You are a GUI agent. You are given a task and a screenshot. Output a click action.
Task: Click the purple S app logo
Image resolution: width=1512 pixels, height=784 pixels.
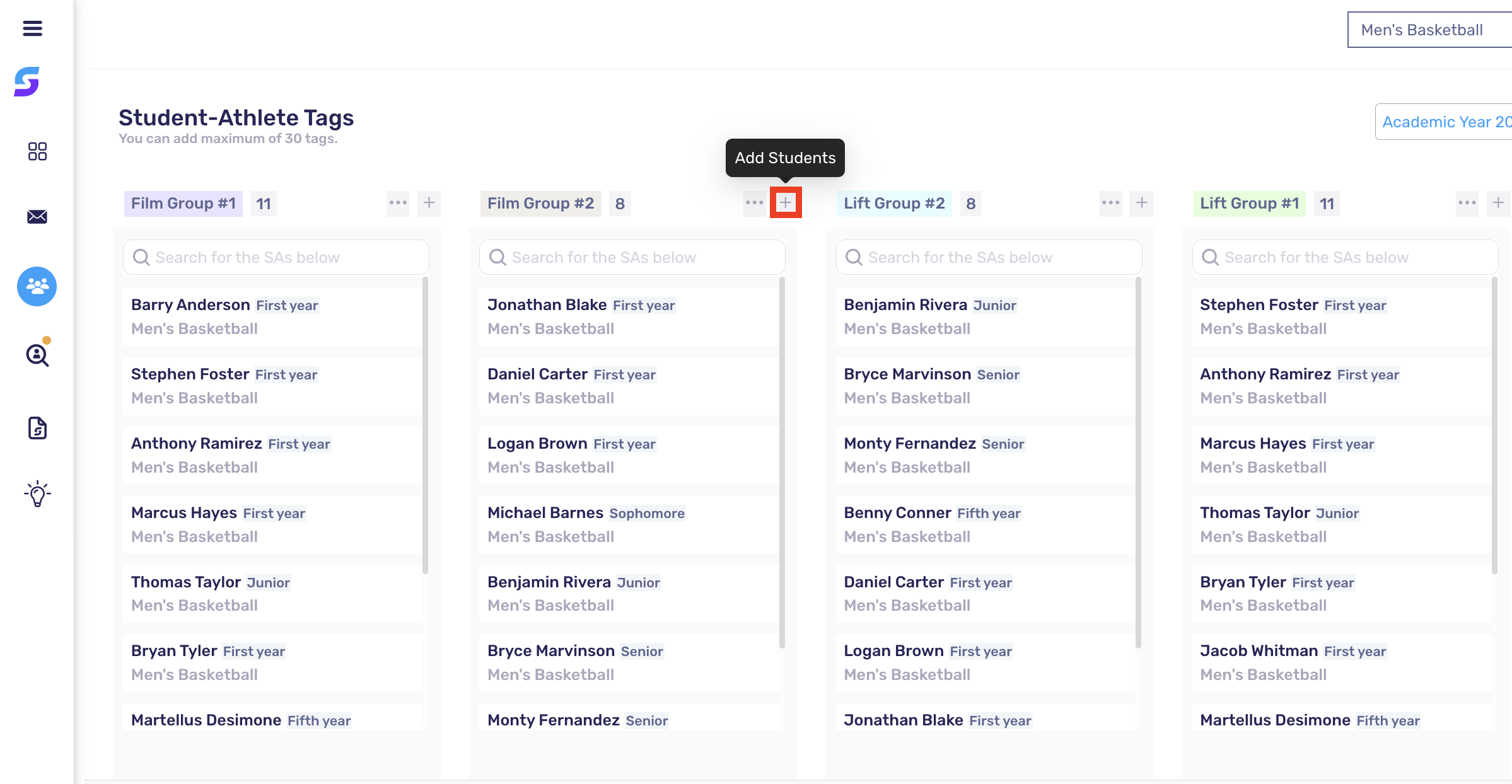pos(26,81)
